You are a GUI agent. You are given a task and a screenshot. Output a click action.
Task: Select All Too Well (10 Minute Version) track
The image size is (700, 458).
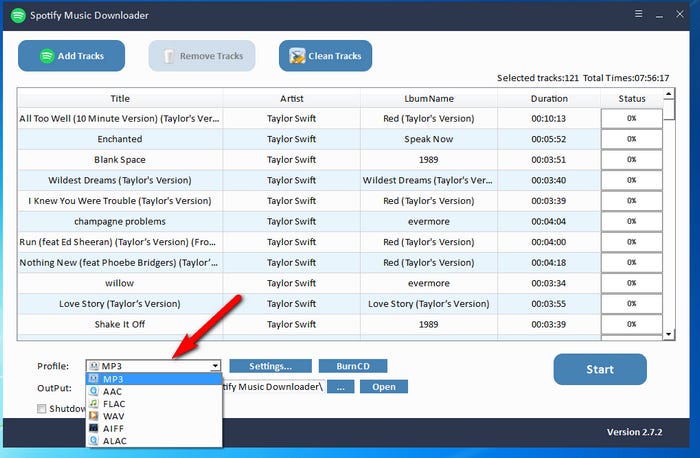coord(119,118)
